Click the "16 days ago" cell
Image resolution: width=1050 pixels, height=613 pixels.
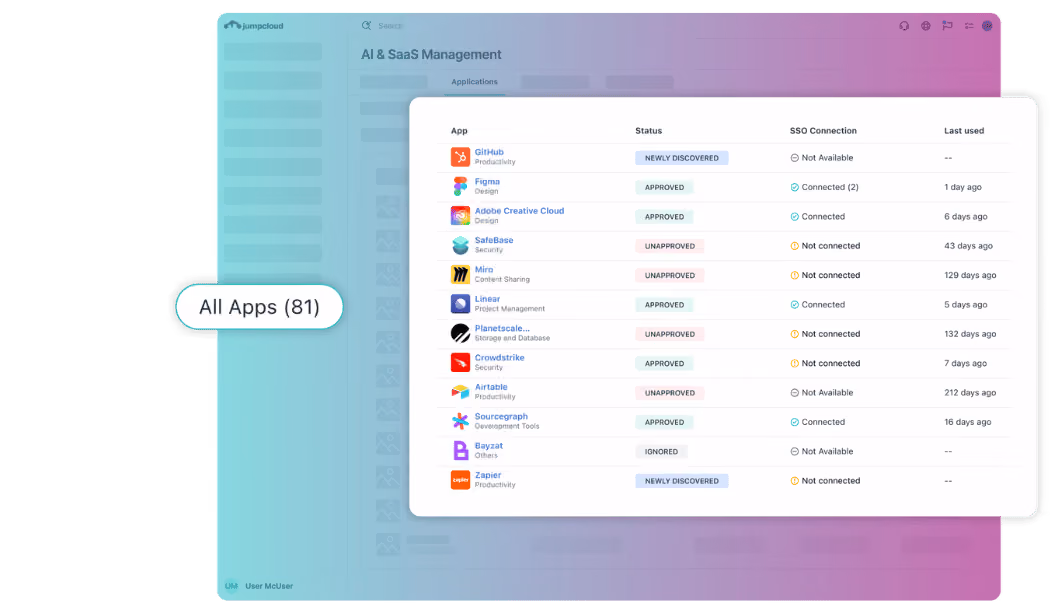[x=968, y=422]
